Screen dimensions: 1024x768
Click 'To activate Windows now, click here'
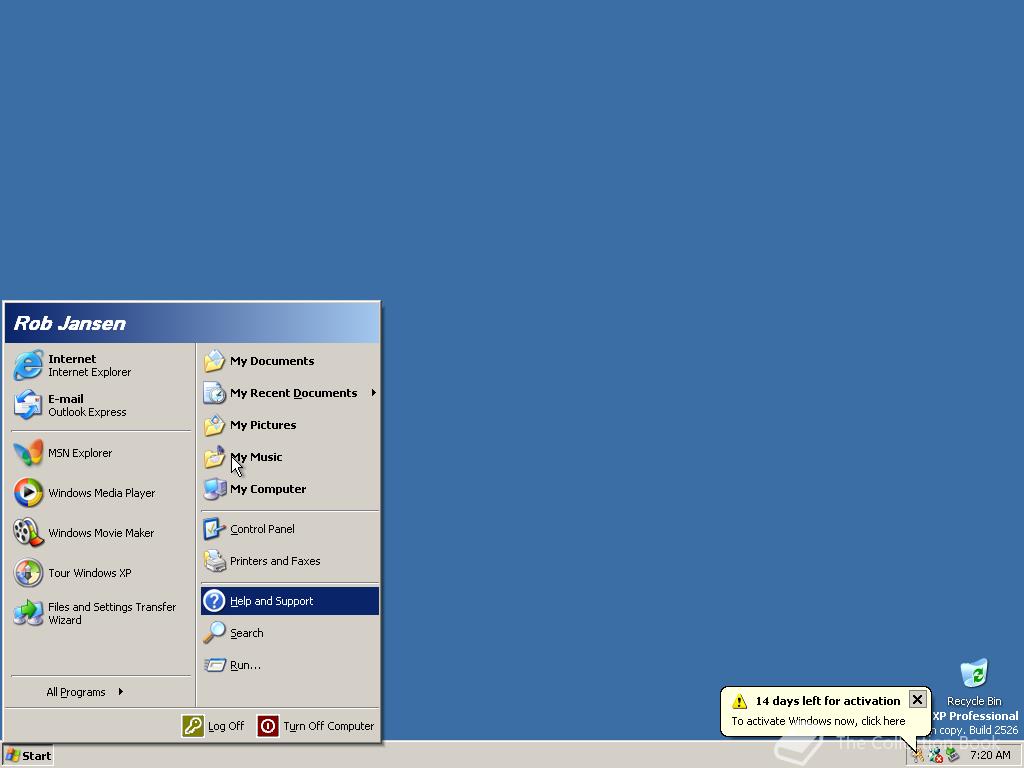[x=818, y=721]
